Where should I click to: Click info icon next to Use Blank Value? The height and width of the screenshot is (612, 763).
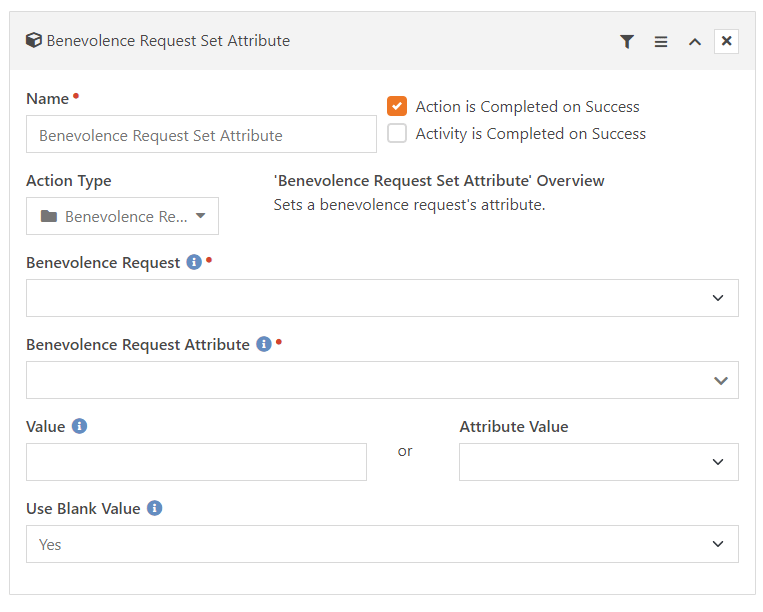pyautogui.click(x=155, y=508)
